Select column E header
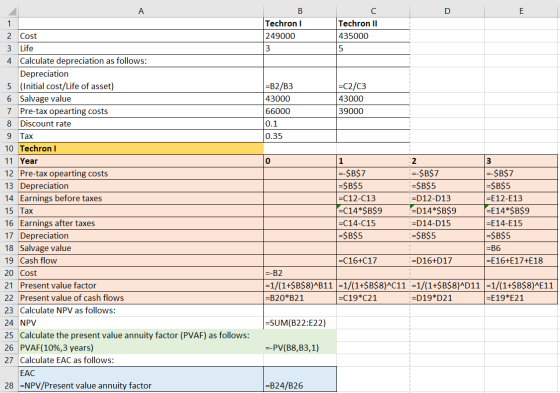The image size is (560, 393). click(x=521, y=11)
